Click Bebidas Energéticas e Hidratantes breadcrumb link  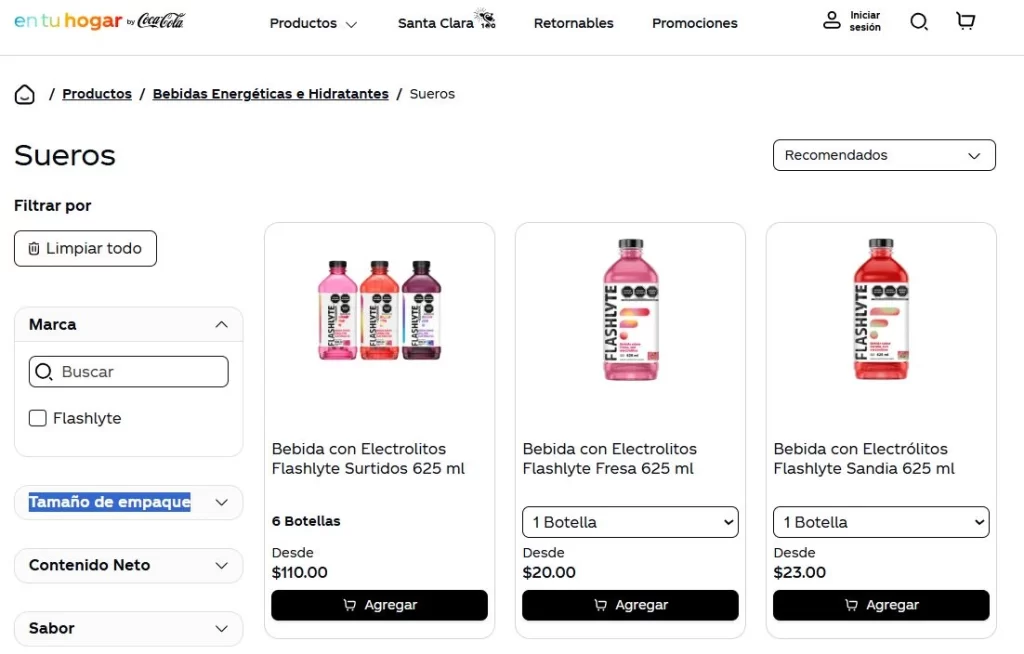[270, 94]
